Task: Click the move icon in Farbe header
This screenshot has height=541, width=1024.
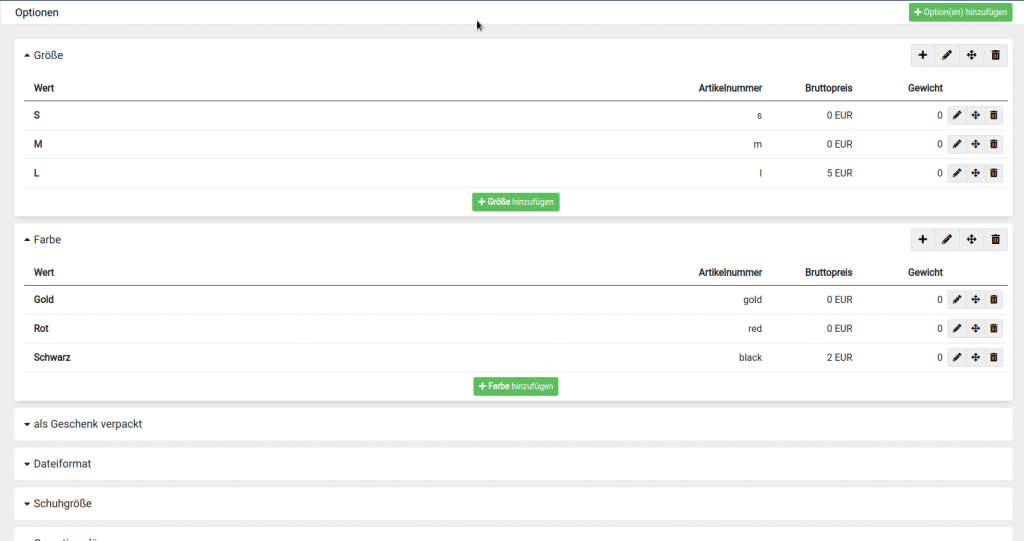Action: pyautogui.click(x=971, y=240)
